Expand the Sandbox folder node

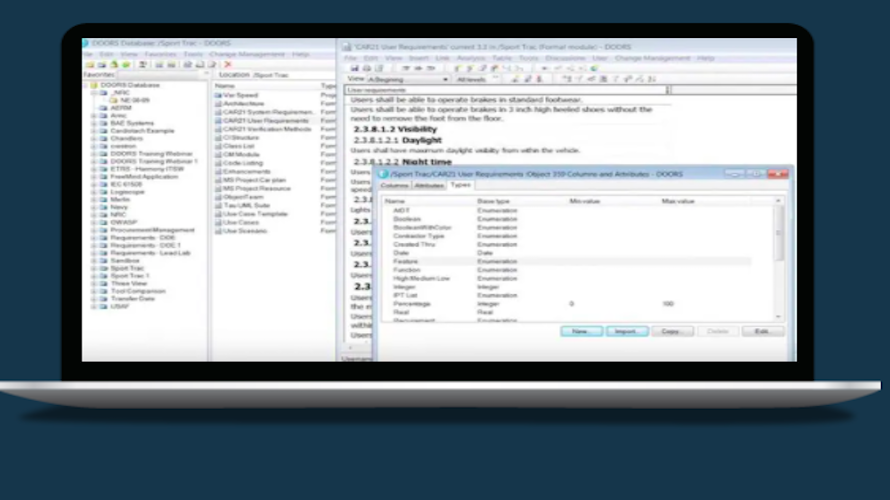(94, 260)
